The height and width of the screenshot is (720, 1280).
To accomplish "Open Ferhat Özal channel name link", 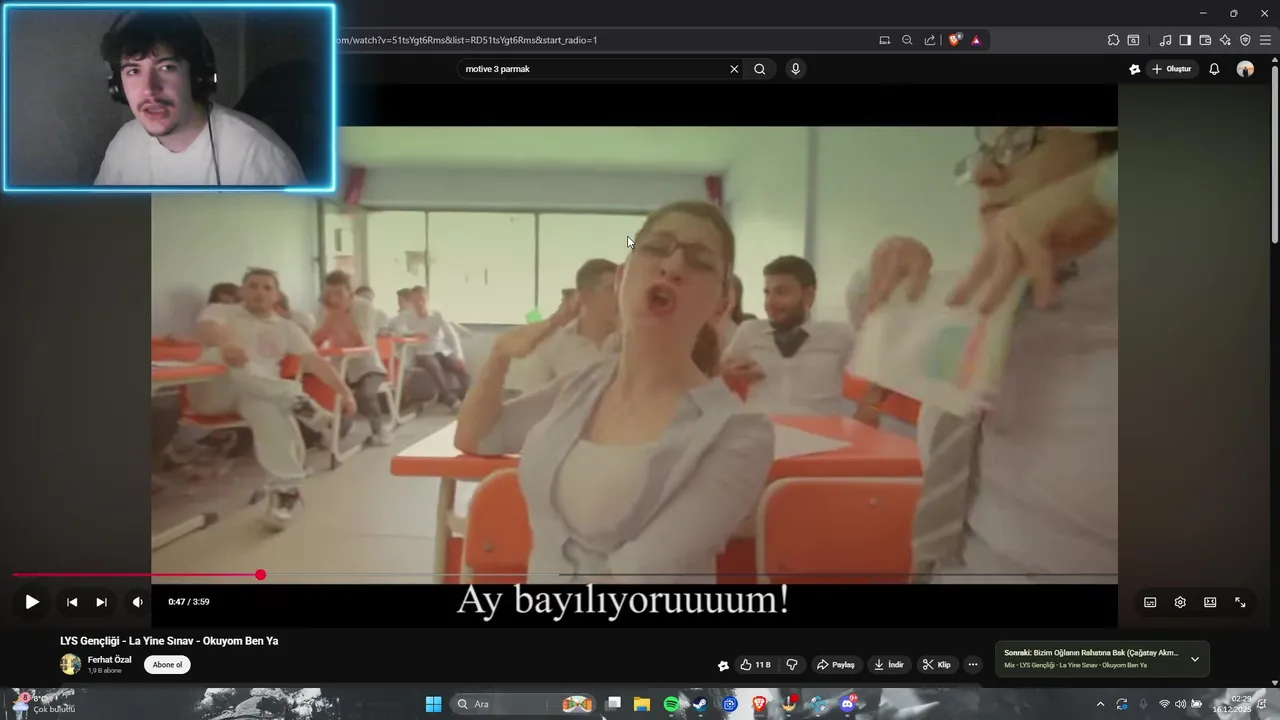I will 109,660.
